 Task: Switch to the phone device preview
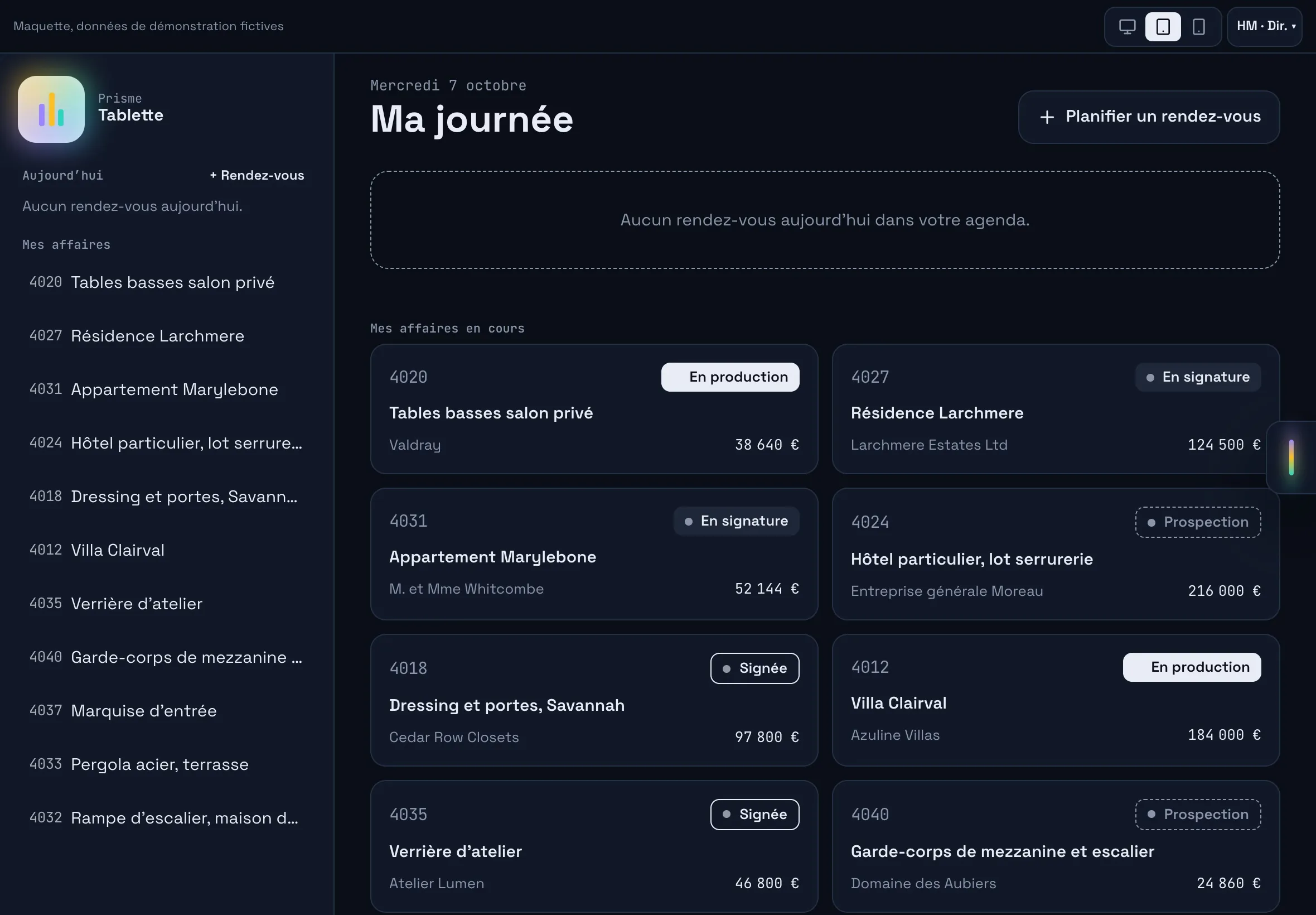(1198, 26)
